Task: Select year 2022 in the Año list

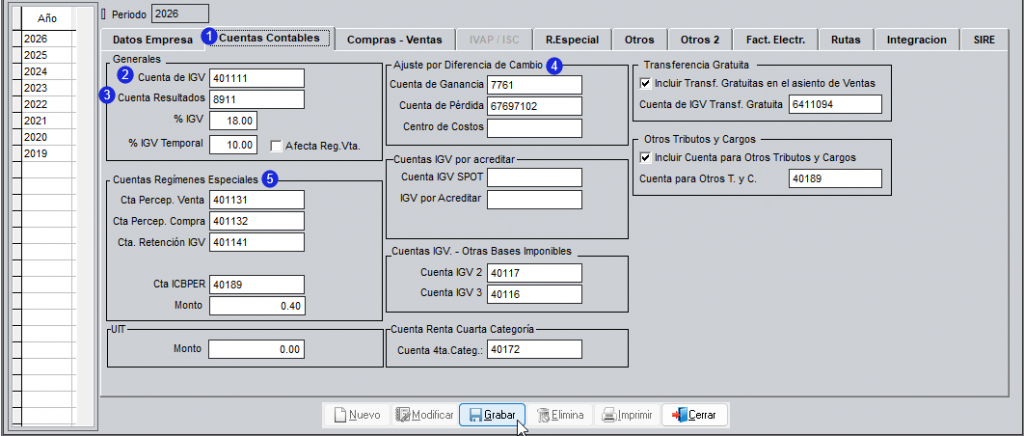Action: [48, 104]
